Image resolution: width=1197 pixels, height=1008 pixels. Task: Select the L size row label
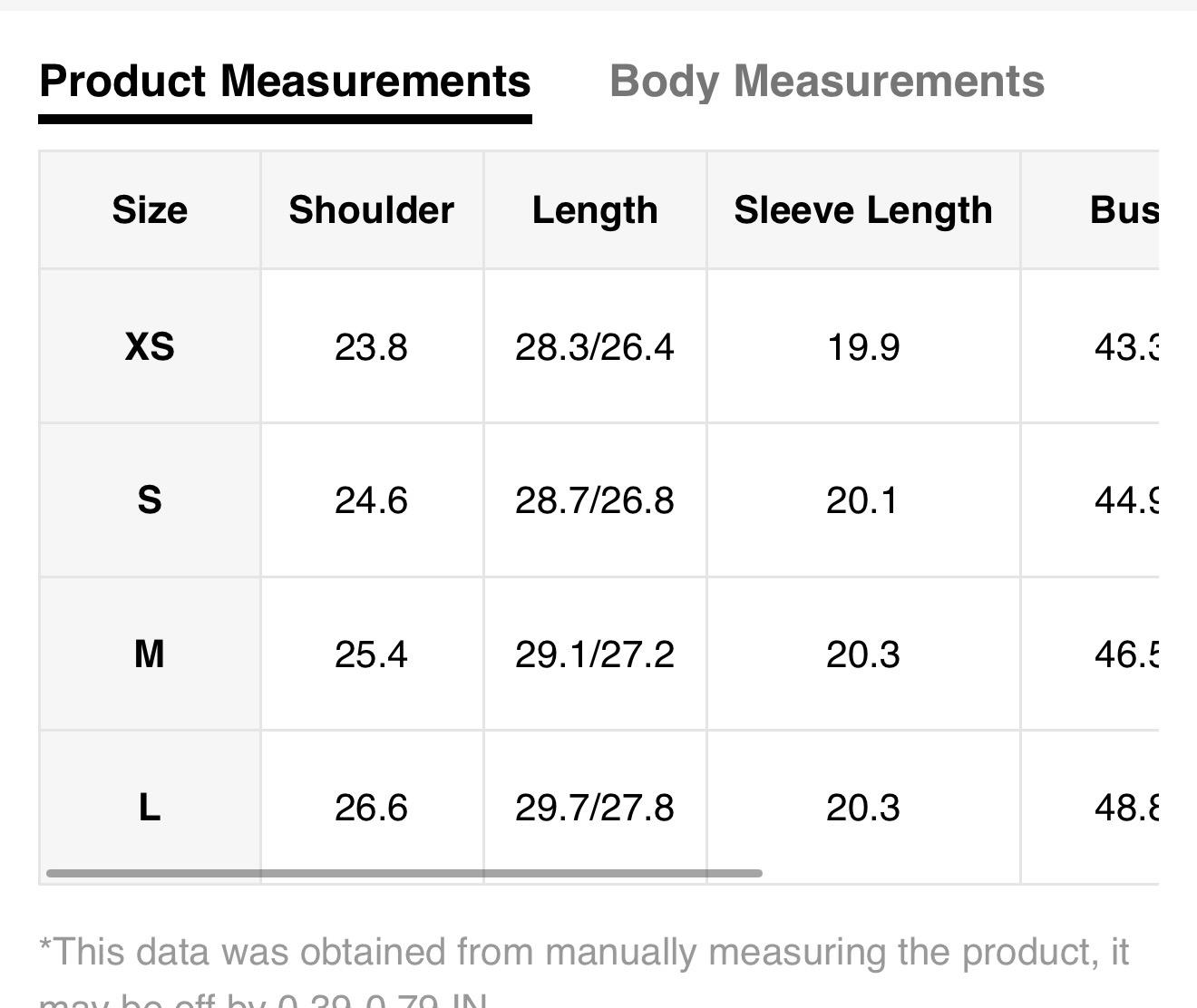click(x=150, y=807)
